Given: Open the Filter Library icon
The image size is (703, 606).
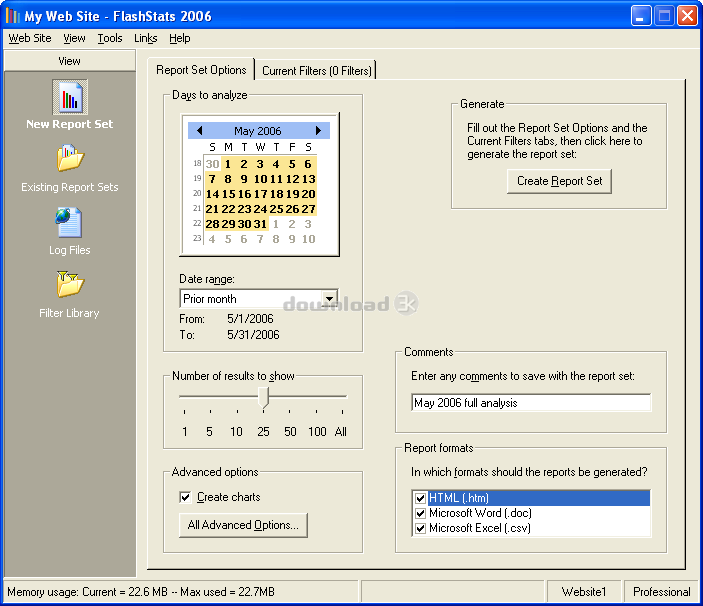Looking at the screenshot, I should click(x=69, y=285).
